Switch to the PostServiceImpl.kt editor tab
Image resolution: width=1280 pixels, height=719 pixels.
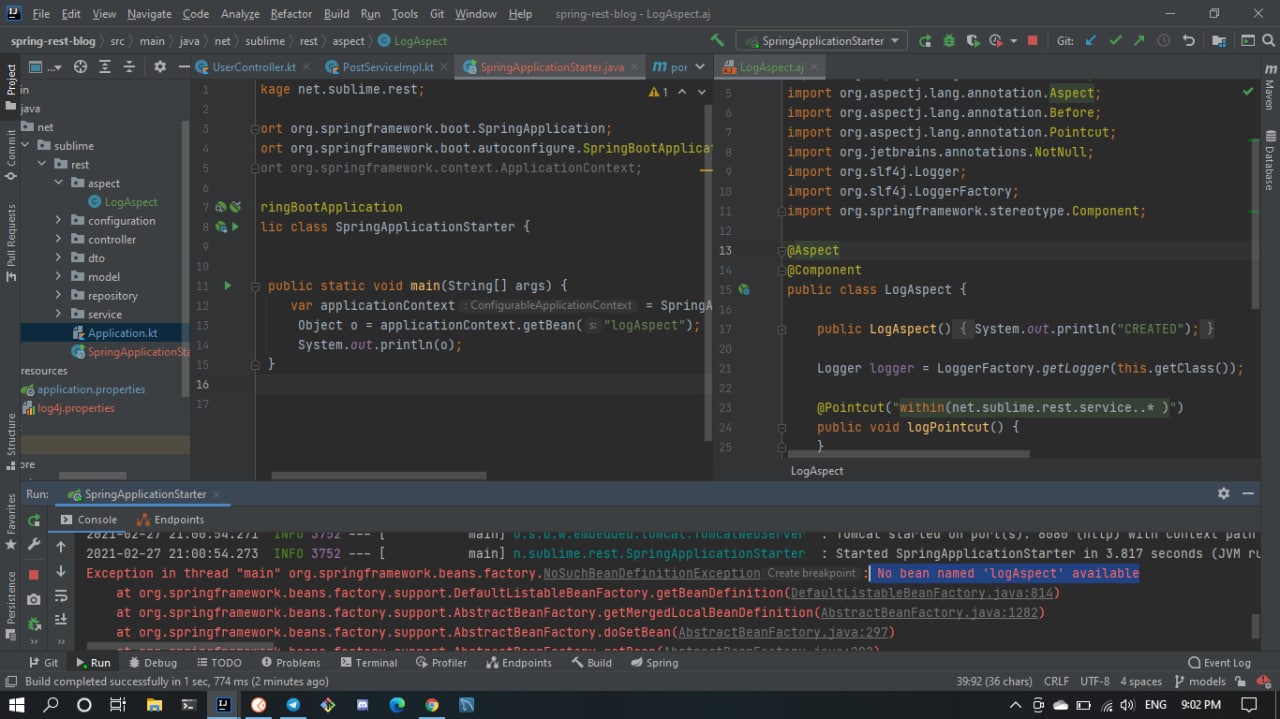click(x=387, y=67)
